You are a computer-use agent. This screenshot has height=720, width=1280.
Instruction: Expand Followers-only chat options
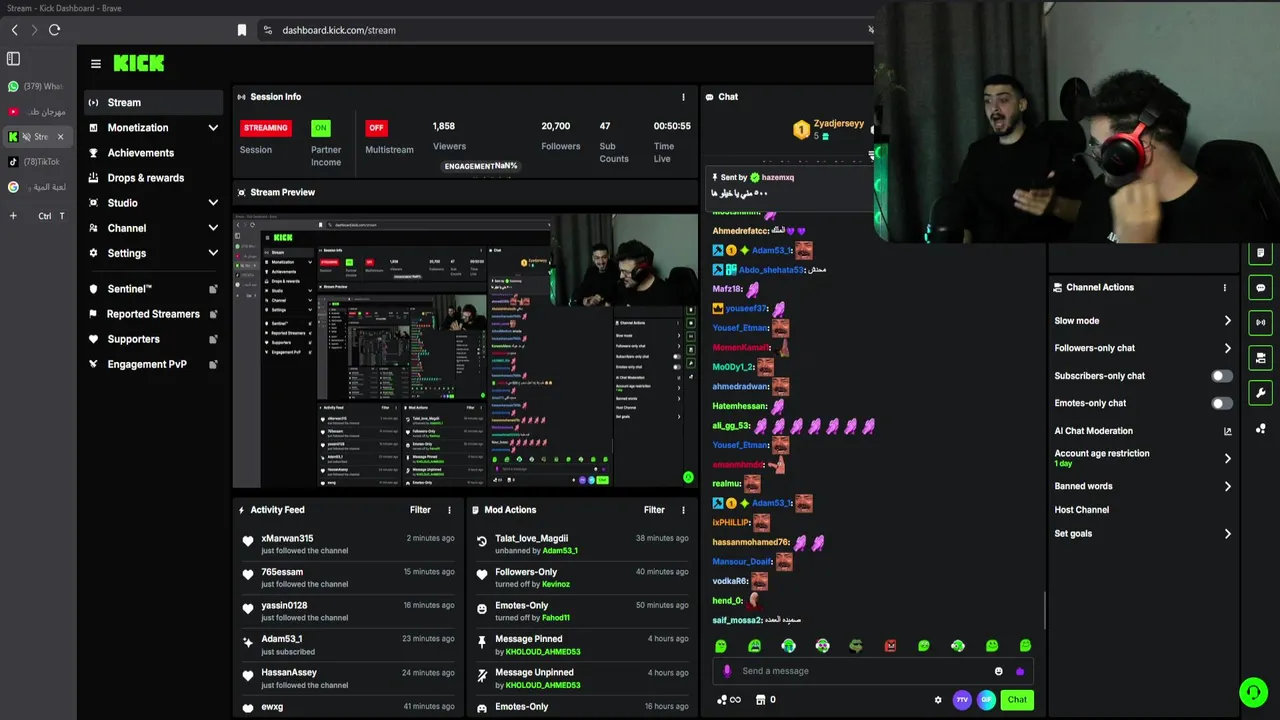[1228, 348]
